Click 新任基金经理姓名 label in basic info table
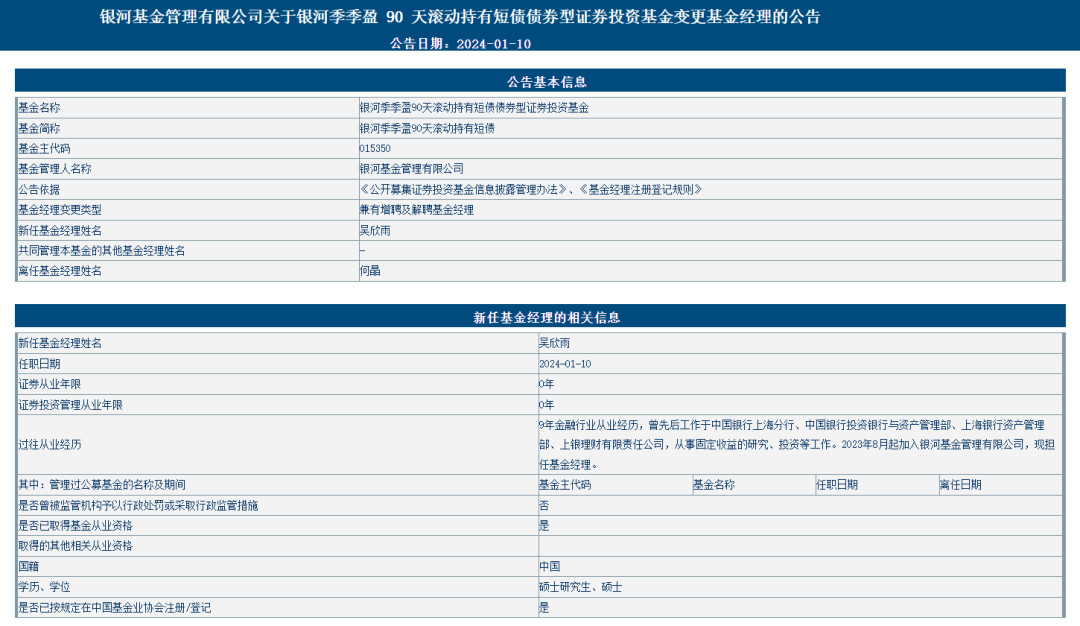Image resolution: width=1080 pixels, height=626 pixels. [x=60, y=231]
